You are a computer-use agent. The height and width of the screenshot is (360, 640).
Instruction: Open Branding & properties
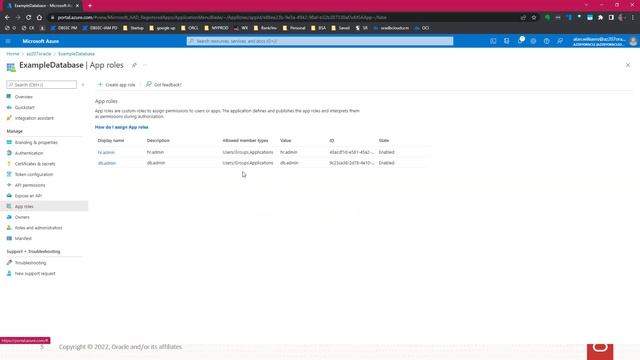click(36, 142)
